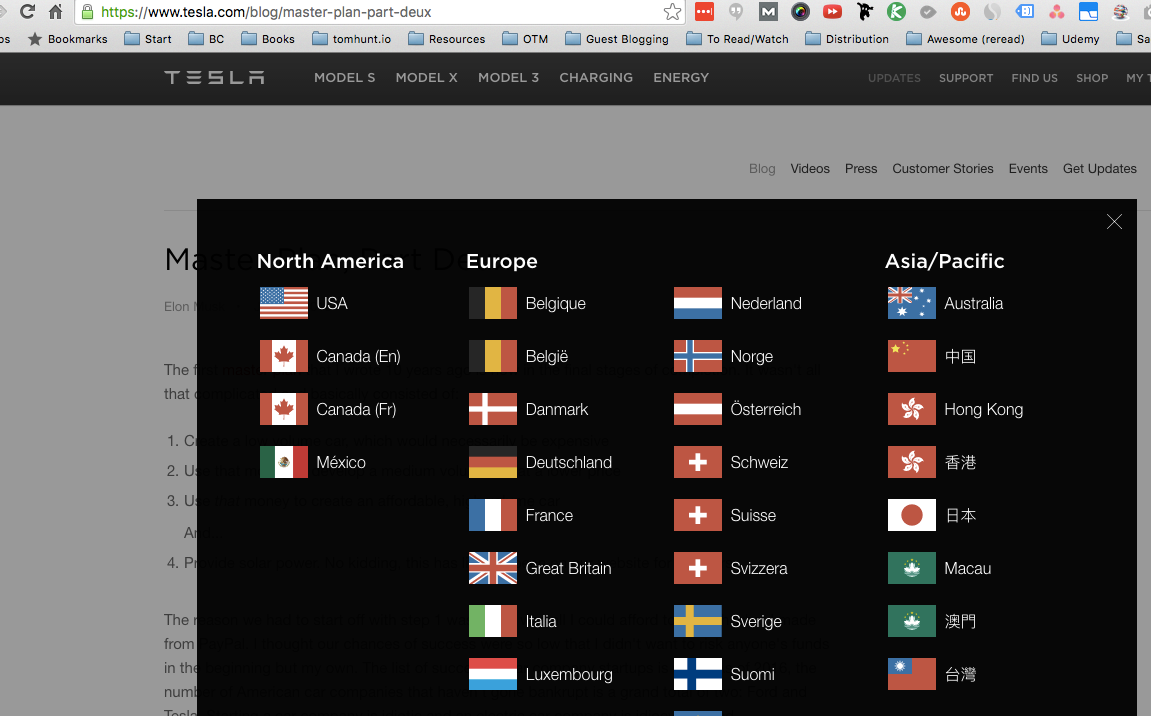
Task: Switch to the Press tab
Action: pos(861,168)
